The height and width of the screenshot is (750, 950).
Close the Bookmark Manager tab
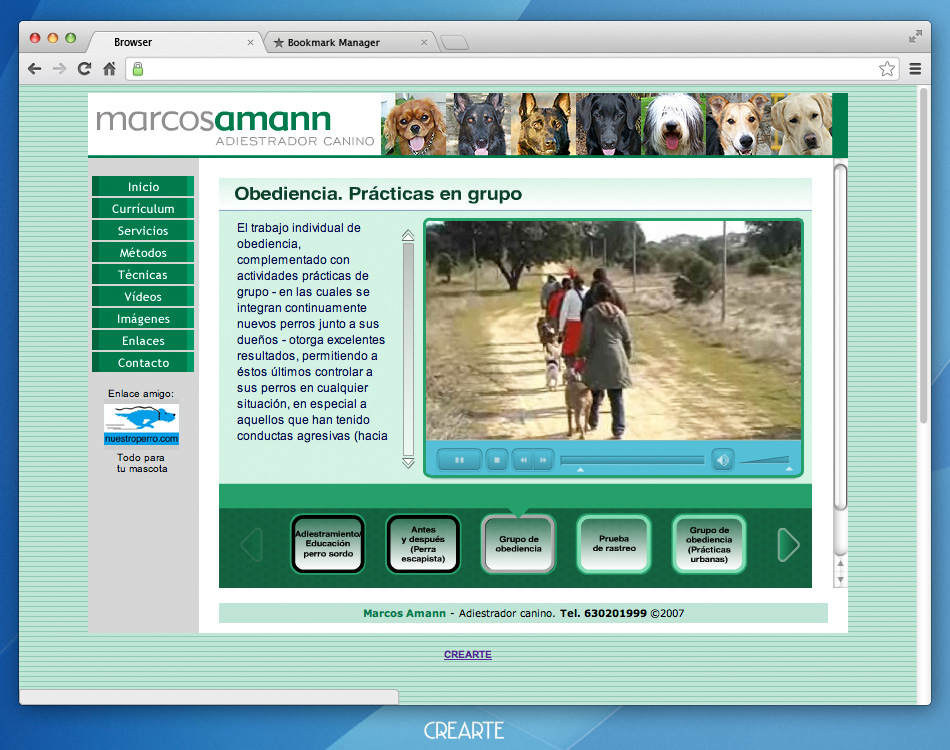424,42
